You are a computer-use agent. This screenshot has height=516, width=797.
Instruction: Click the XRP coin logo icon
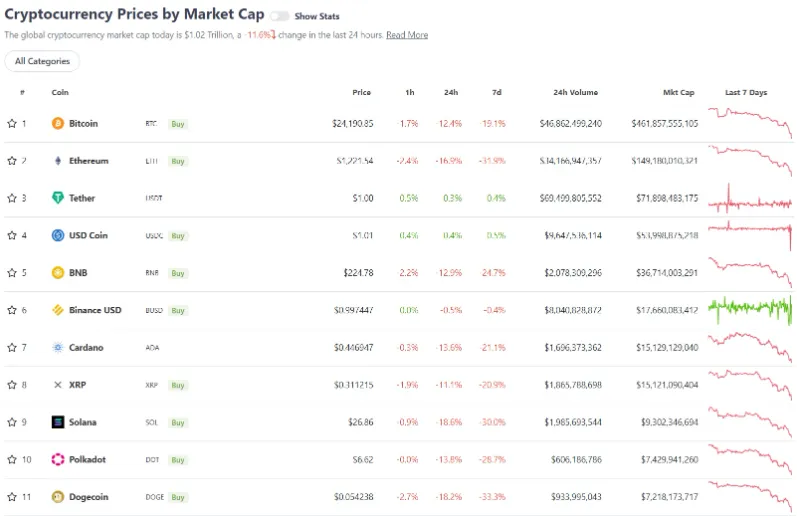tap(58, 385)
